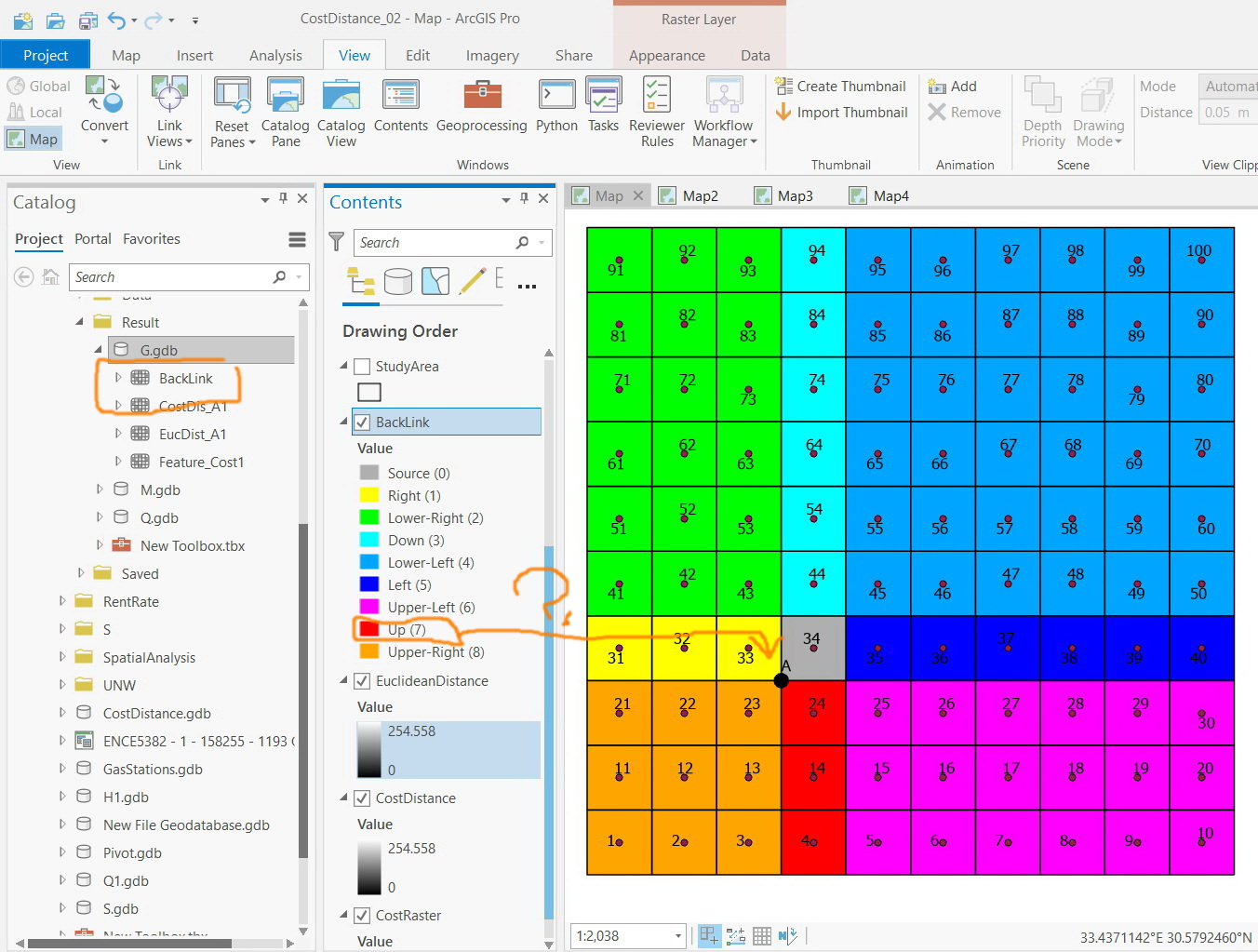
Task: Collapse the BackLink layer legend
Action: (x=344, y=422)
